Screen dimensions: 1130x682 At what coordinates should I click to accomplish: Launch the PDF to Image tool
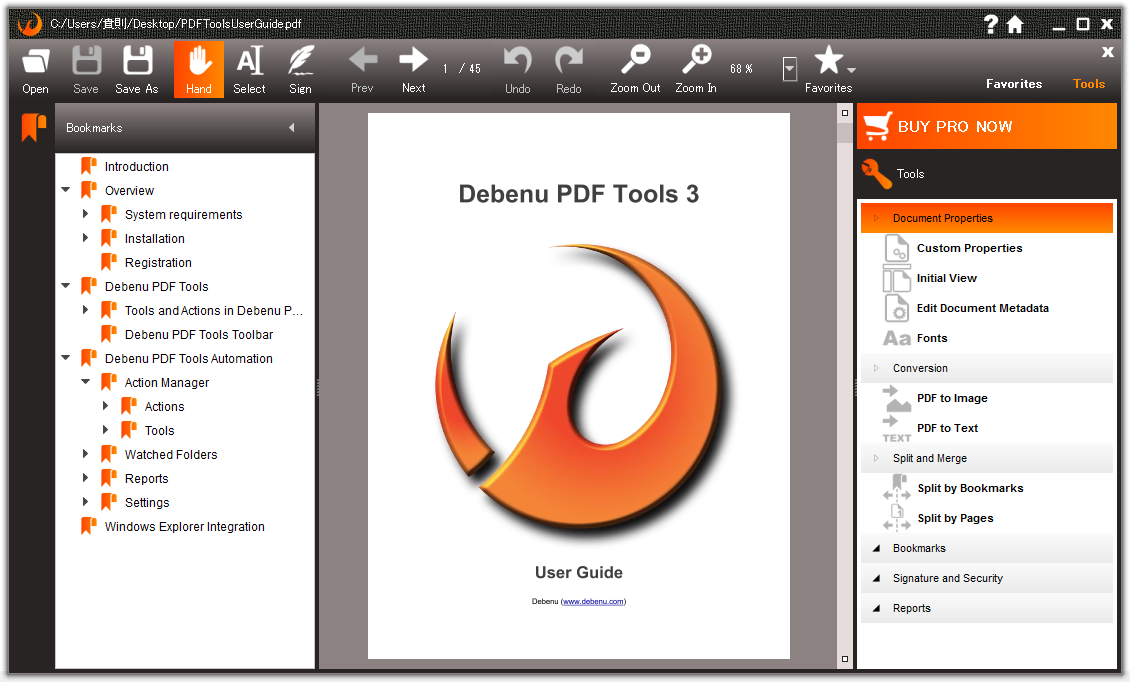pyautogui.click(x=952, y=398)
